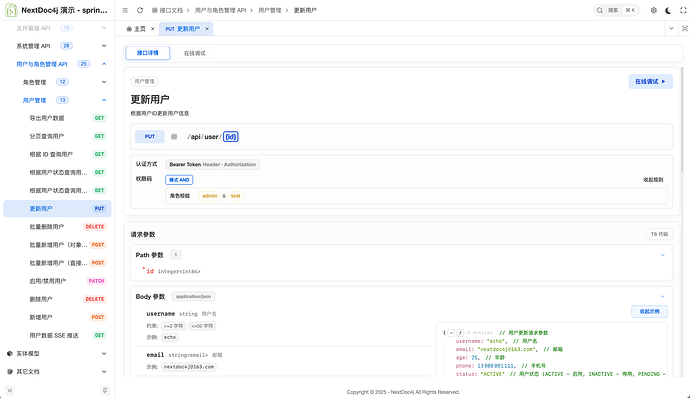
Task: Open the settings gear icon
Action: click(x=653, y=10)
